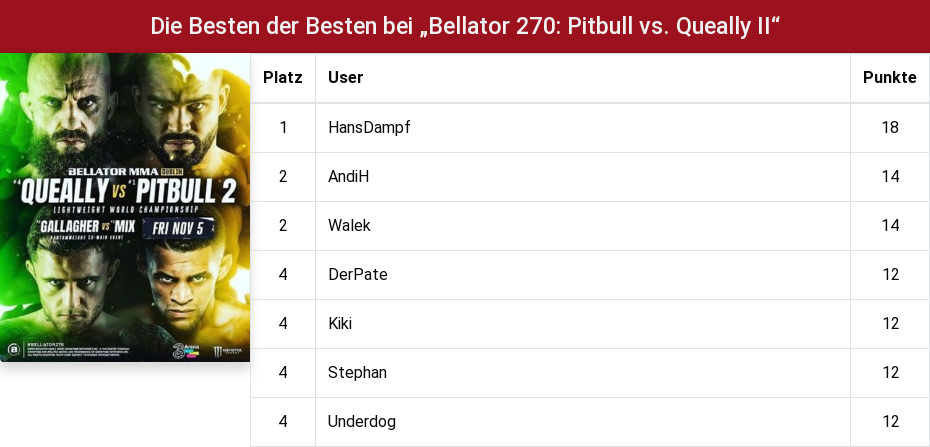Select user HansDampf in first place
The width and height of the screenshot is (930, 447).
(x=369, y=127)
